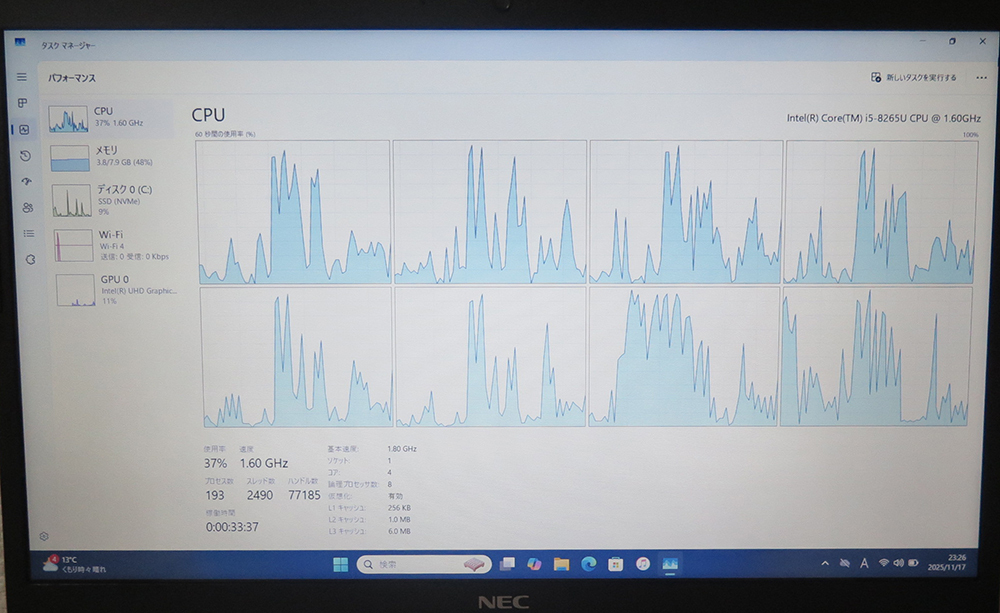This screenshot has height=613, width=1000.
Task: Open the volume speaker tray icon
Action: pyautogui.click(x=899, y=563)
